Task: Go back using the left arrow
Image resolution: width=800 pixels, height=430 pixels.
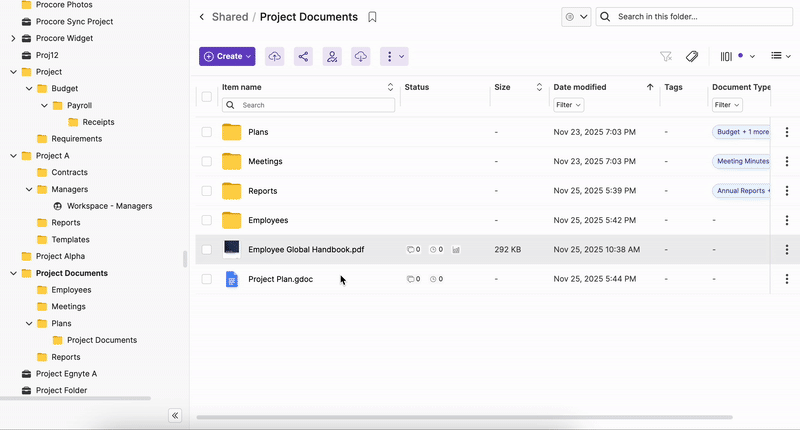Action: click(x=202, y=17)
